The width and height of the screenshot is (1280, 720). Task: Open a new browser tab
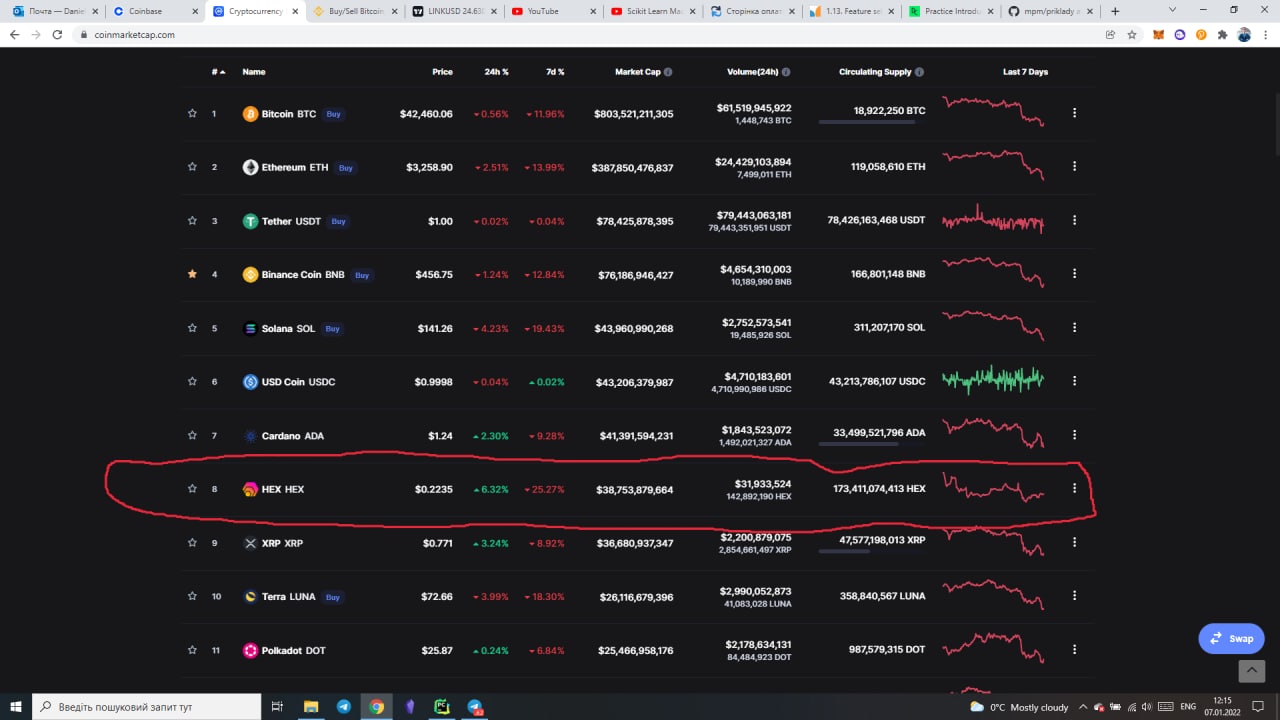1115,11
